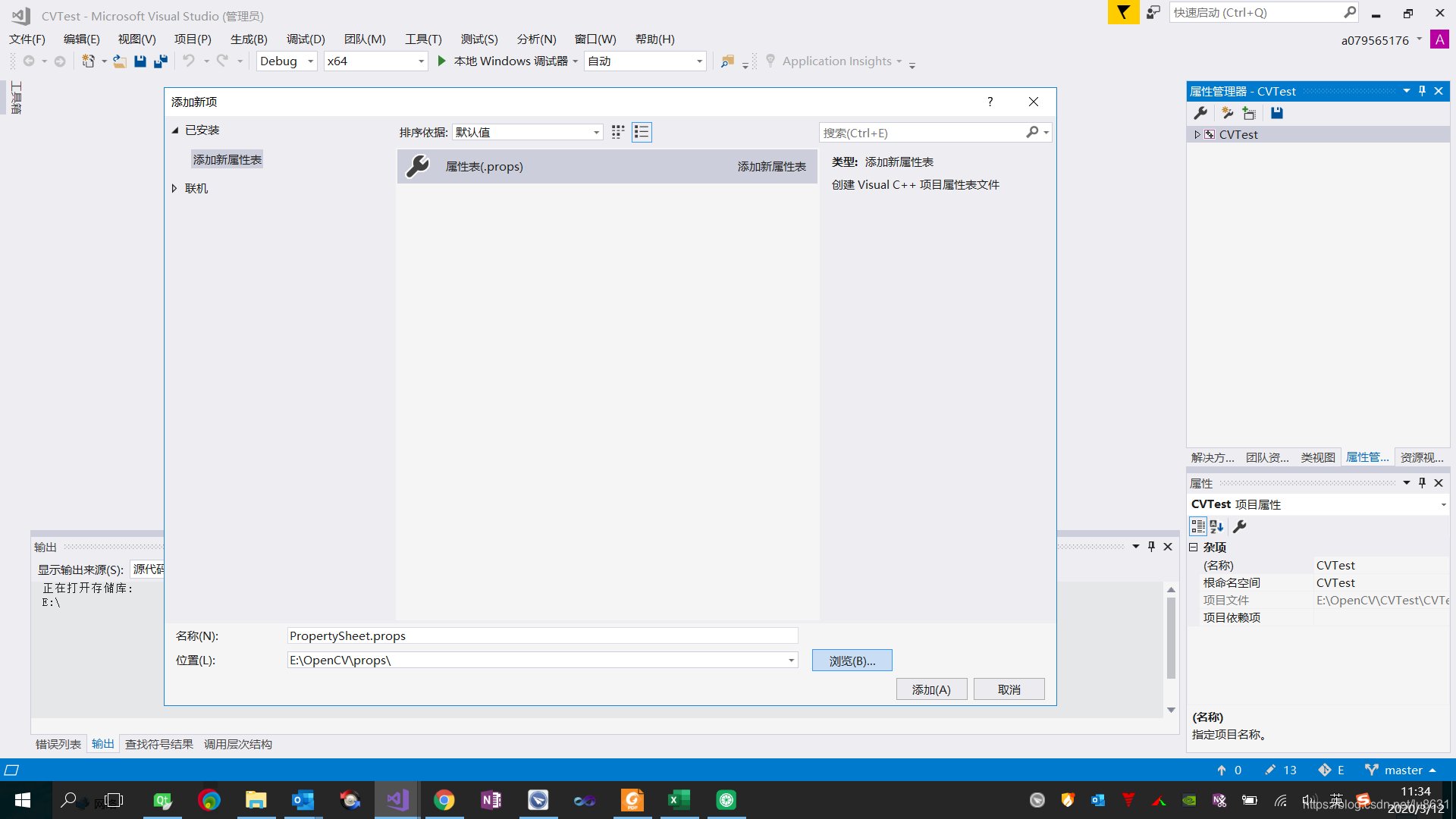Toggle alphabetical sort in Properties panel
Image resolution: width=1456 pixels, height=819 pixels.
tap(1217, 526)
